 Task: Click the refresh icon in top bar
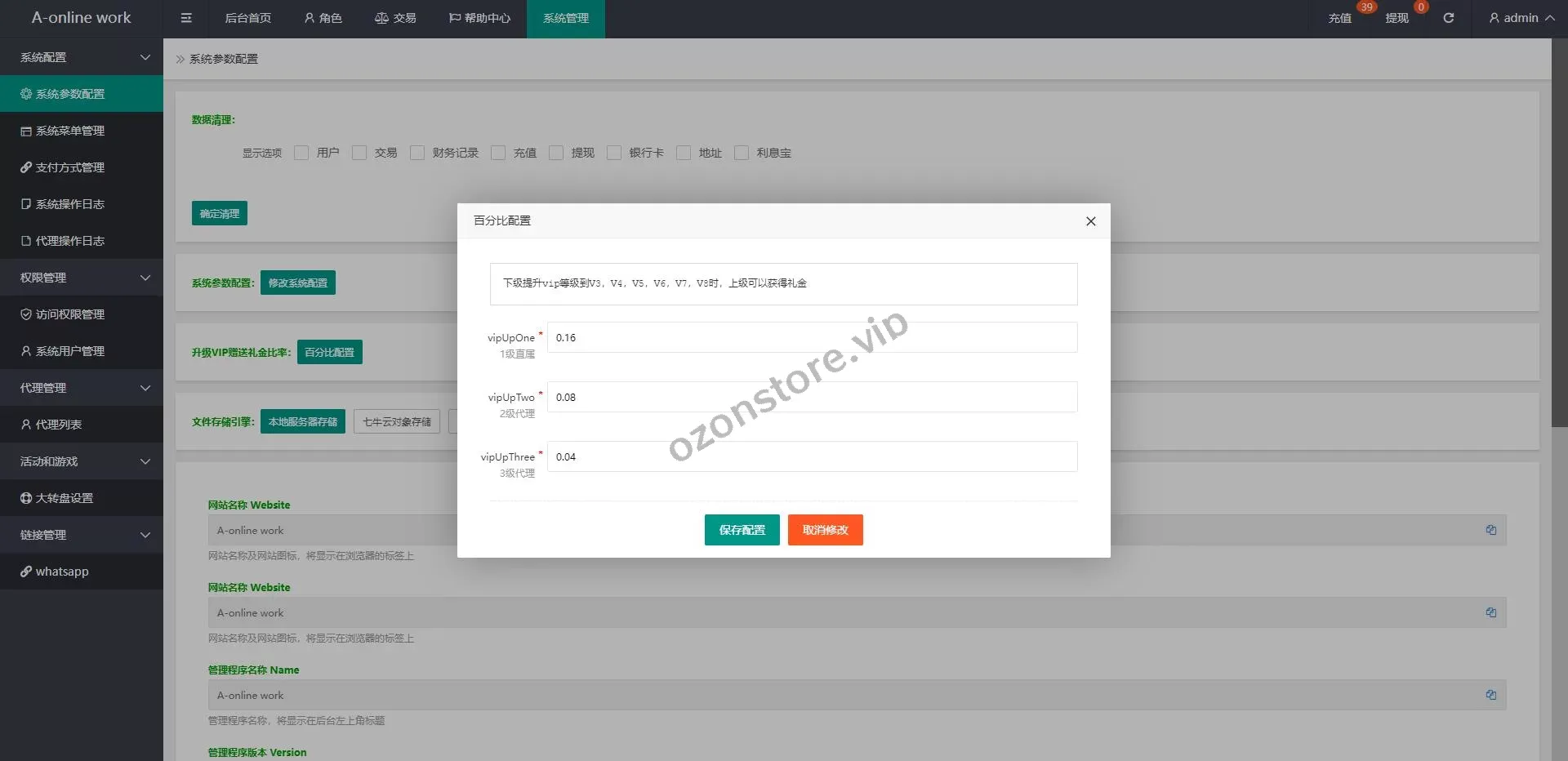pos(1448,18)
